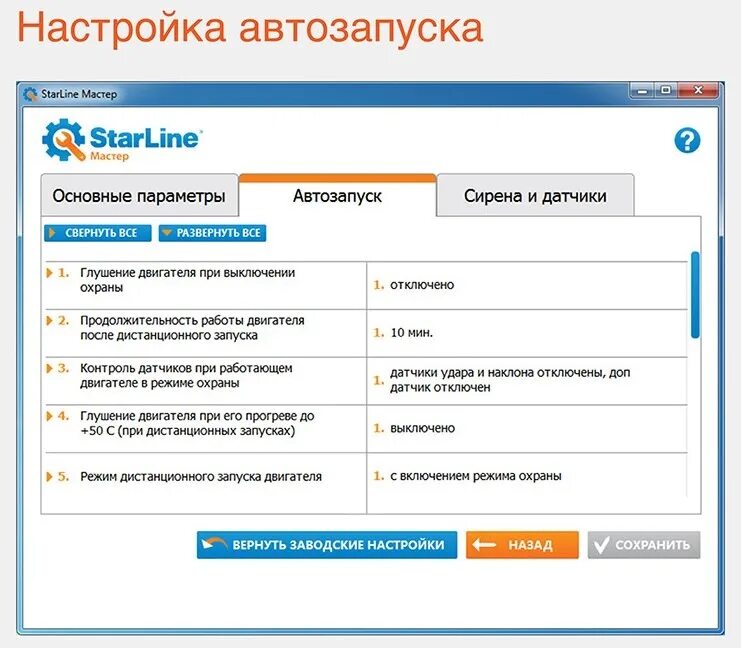This screenshot has width=741, height=648.
Task: Click the StarLine icon in the title bar
Action: pos(30,94)
